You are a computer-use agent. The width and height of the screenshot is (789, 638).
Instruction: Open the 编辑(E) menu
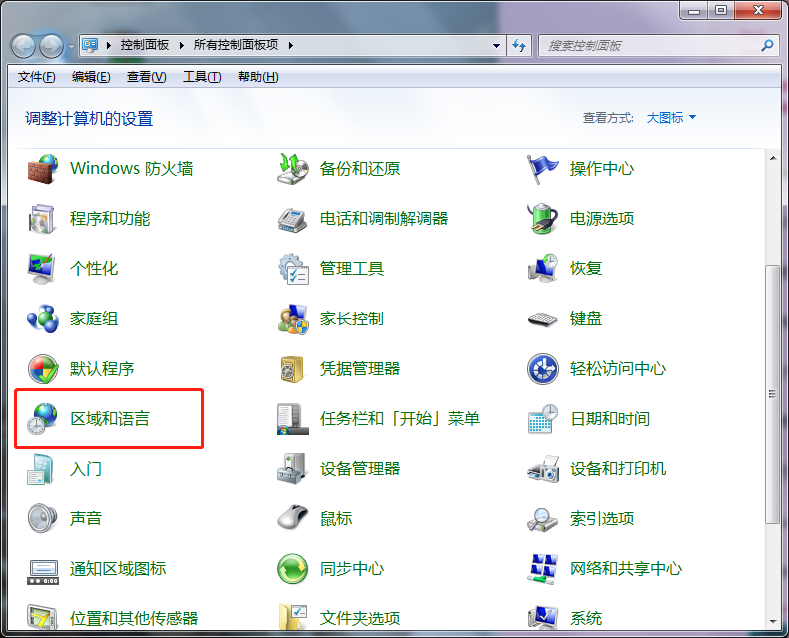[91, 77]
